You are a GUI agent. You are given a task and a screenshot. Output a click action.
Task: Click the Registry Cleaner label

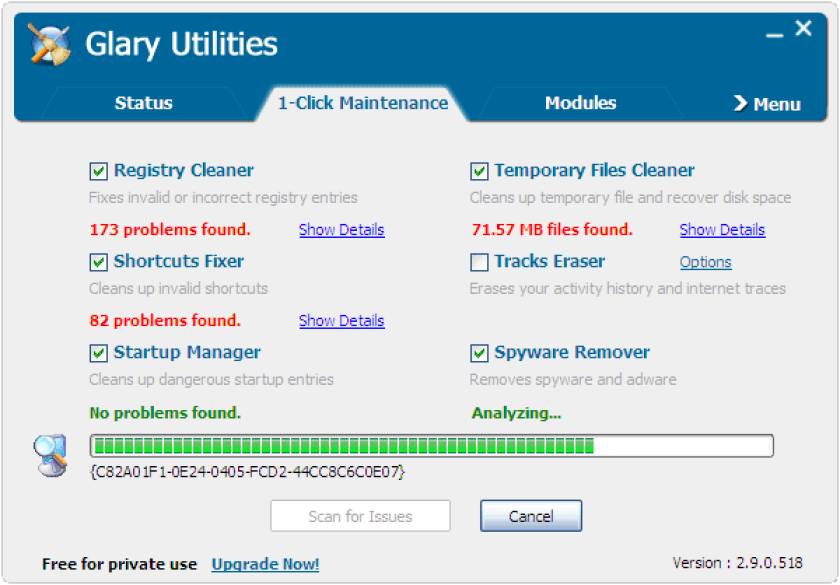click(x=184, y=170)
